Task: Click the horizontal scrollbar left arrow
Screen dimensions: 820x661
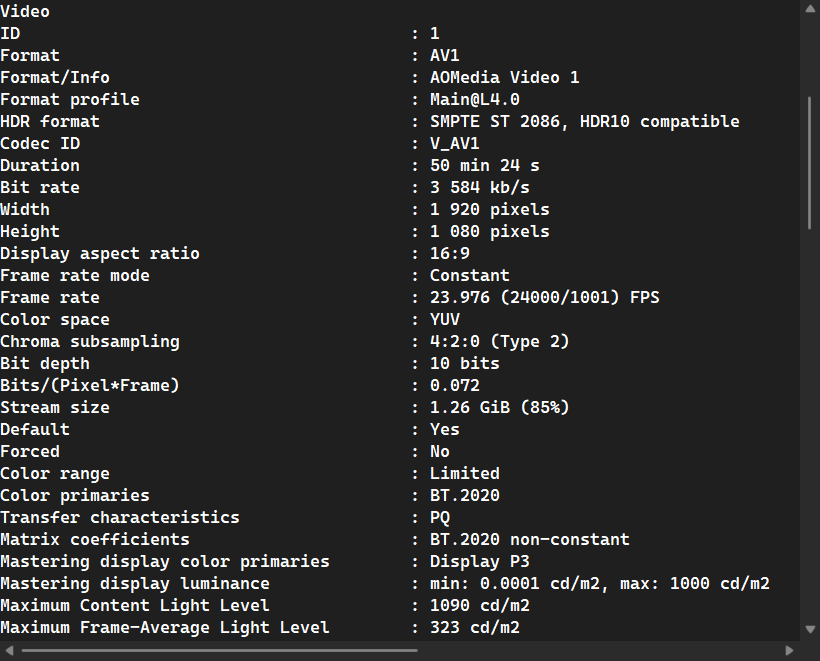Action: pos(9,651)
